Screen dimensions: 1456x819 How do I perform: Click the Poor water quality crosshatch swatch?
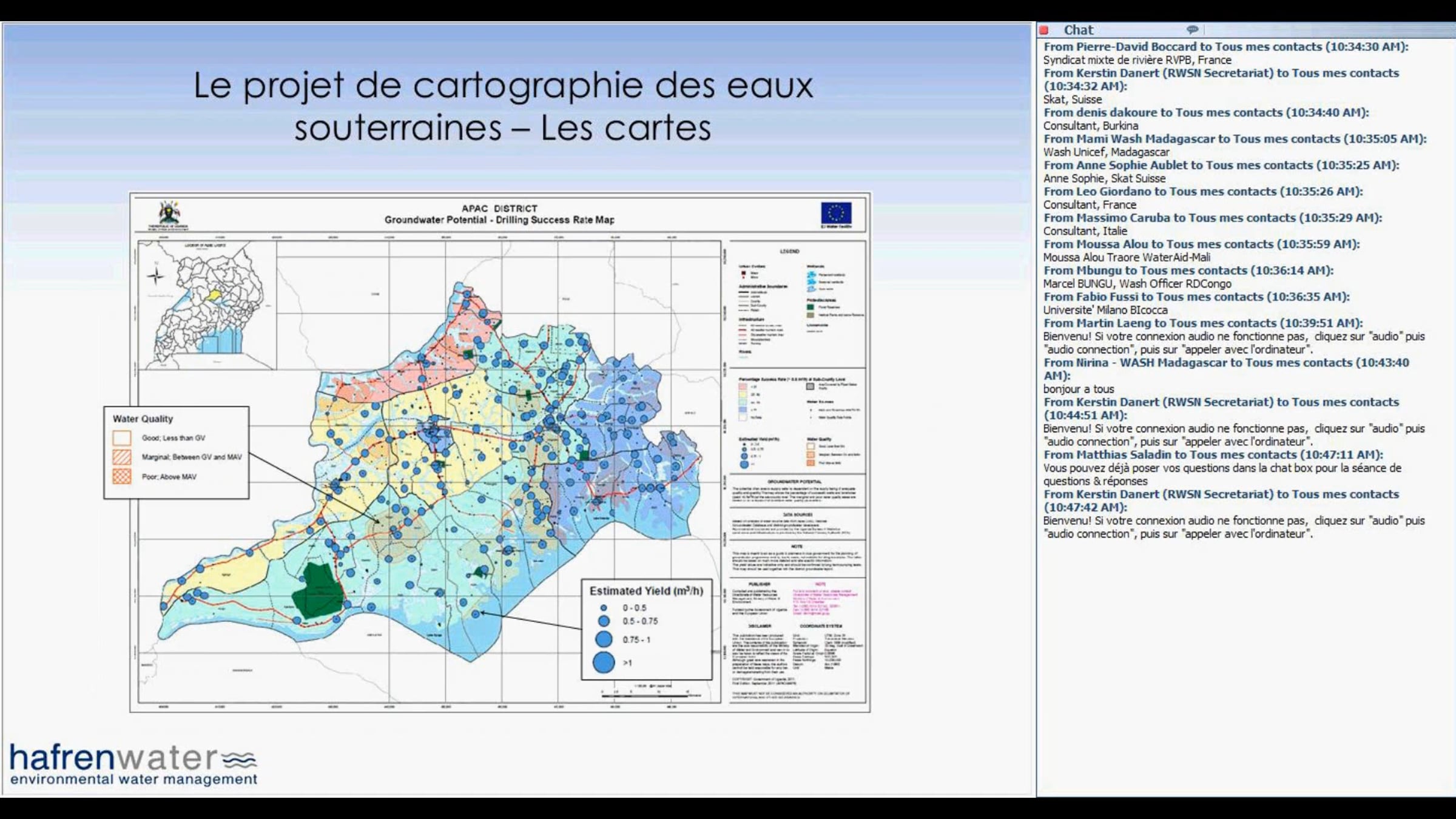tap(121, 476)
